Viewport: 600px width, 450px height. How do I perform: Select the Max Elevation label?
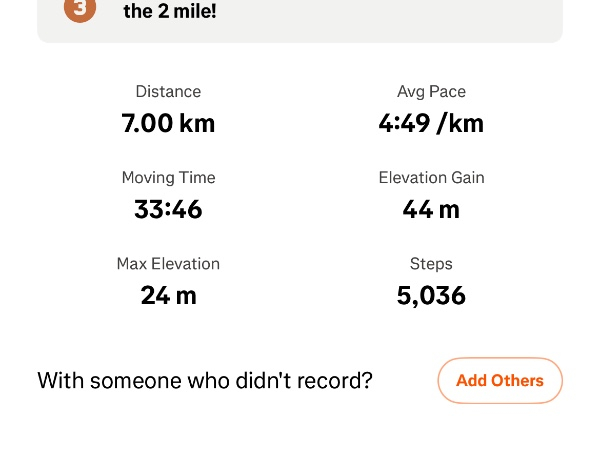click(168, 264)
